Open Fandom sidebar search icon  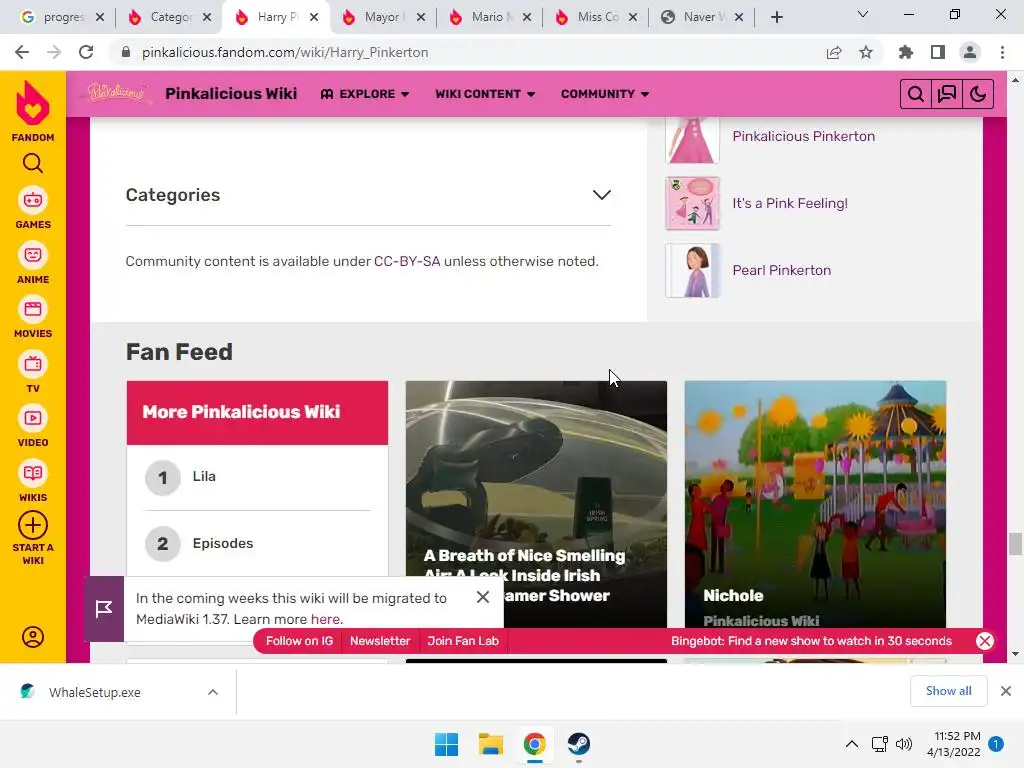pyautogui.click(x=33, y=163)
